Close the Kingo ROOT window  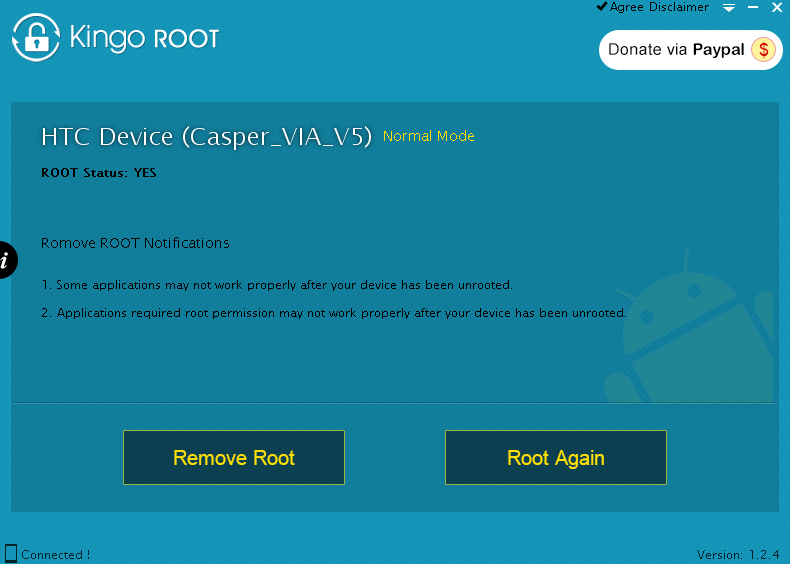tap(777, 7)
